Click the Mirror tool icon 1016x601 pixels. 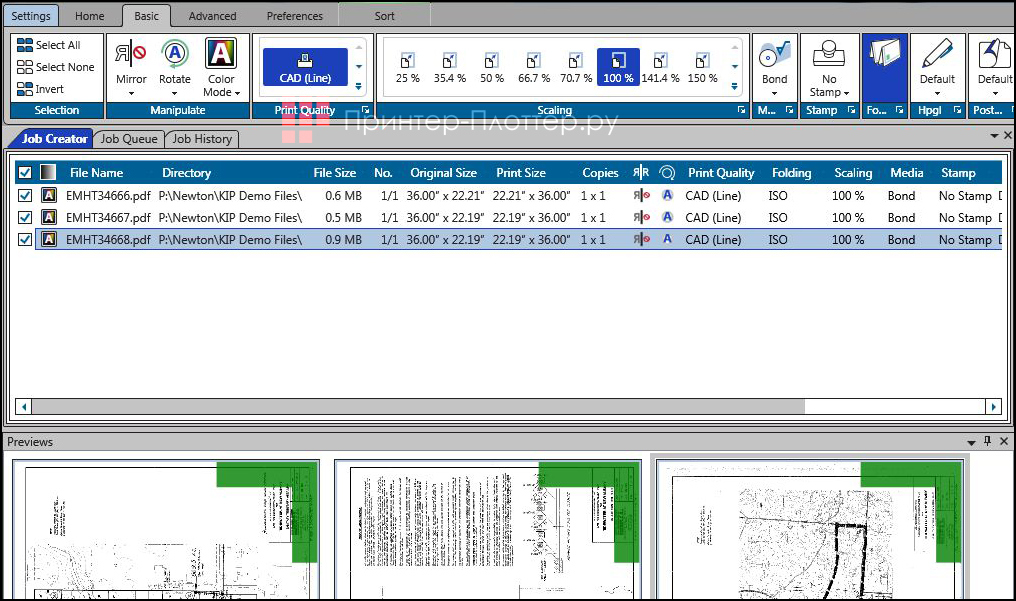130,55
